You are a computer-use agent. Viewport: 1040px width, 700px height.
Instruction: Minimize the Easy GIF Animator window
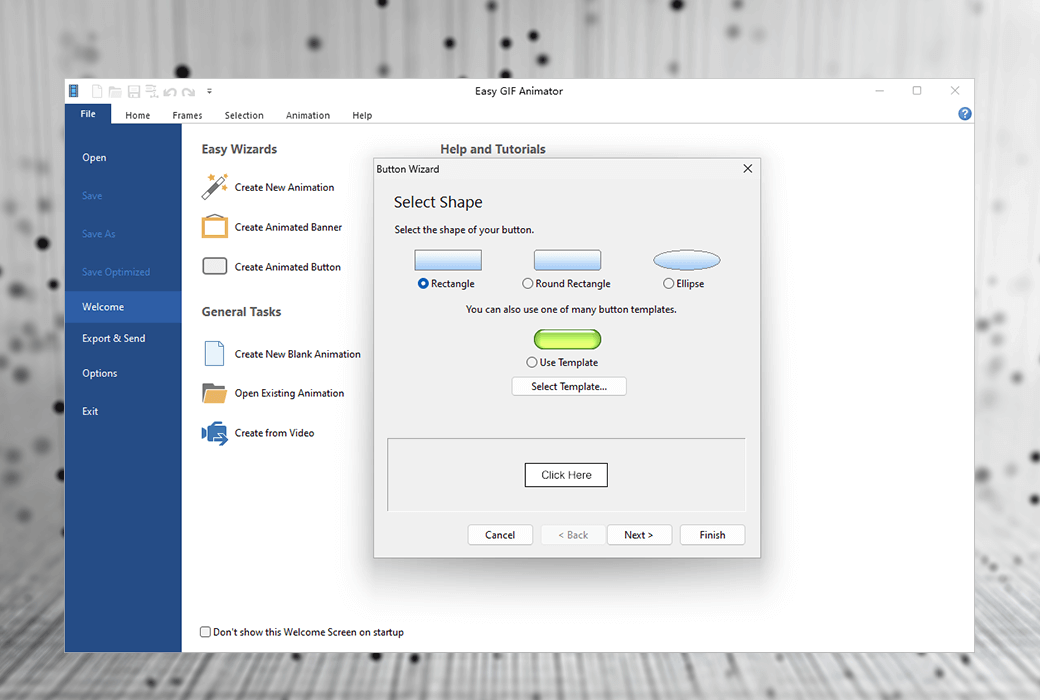coord(879,91)
